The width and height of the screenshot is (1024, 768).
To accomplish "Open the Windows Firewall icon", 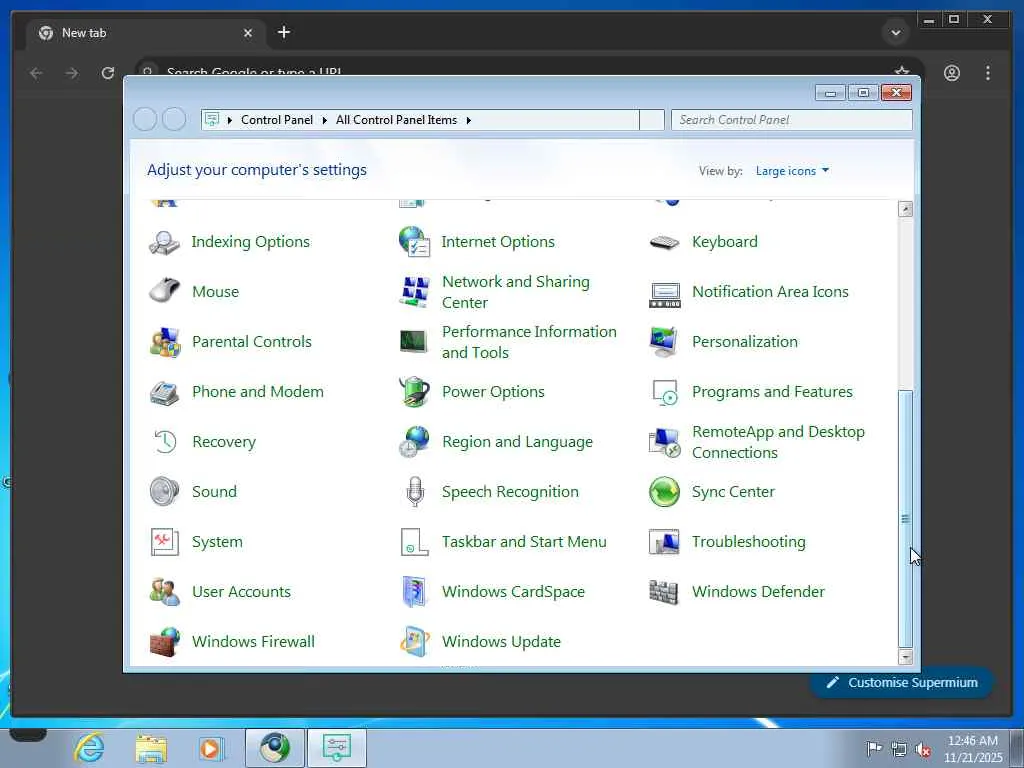I will pos(165,642).
